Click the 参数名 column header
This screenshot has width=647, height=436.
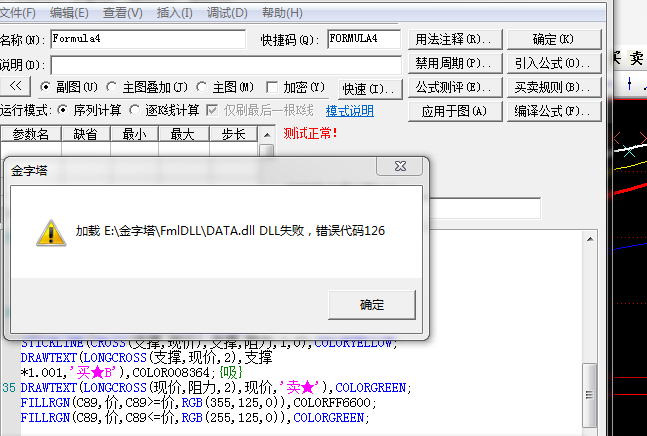click(31, 134)
